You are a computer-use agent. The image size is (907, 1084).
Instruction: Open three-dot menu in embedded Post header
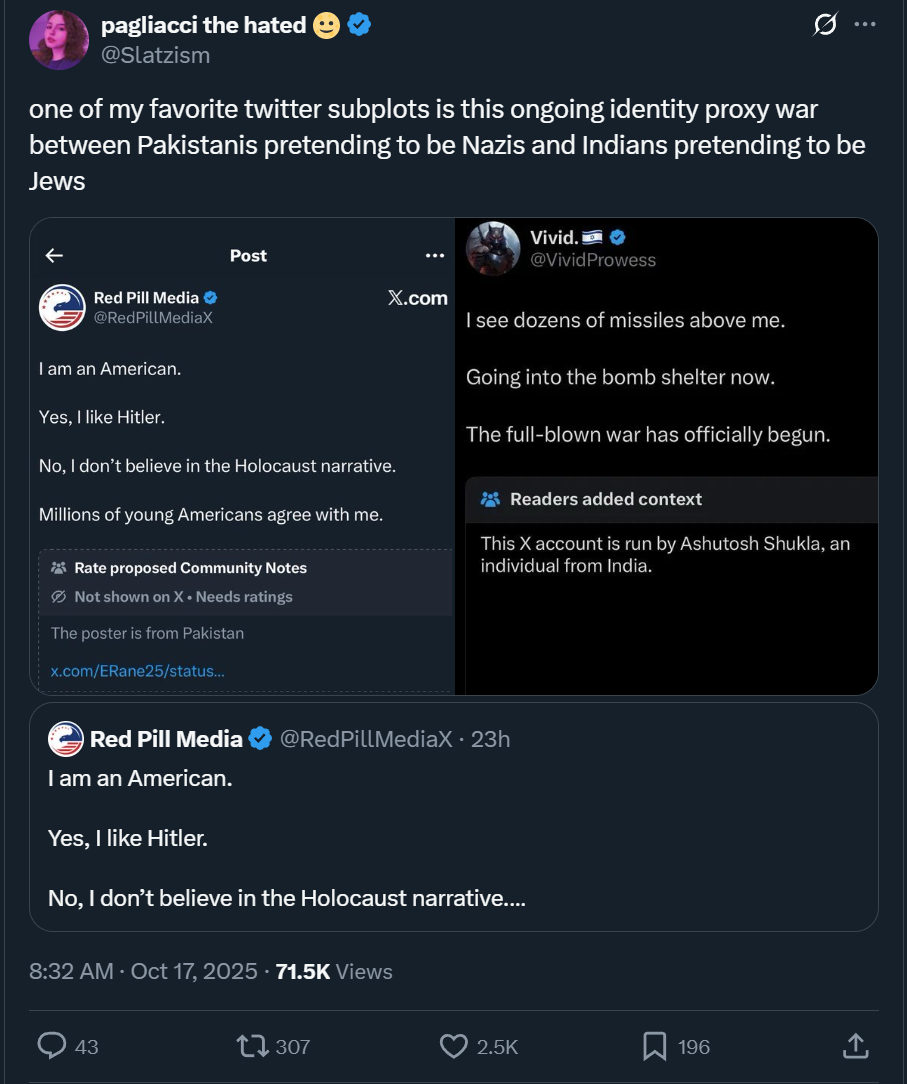(x=434, y=256)
